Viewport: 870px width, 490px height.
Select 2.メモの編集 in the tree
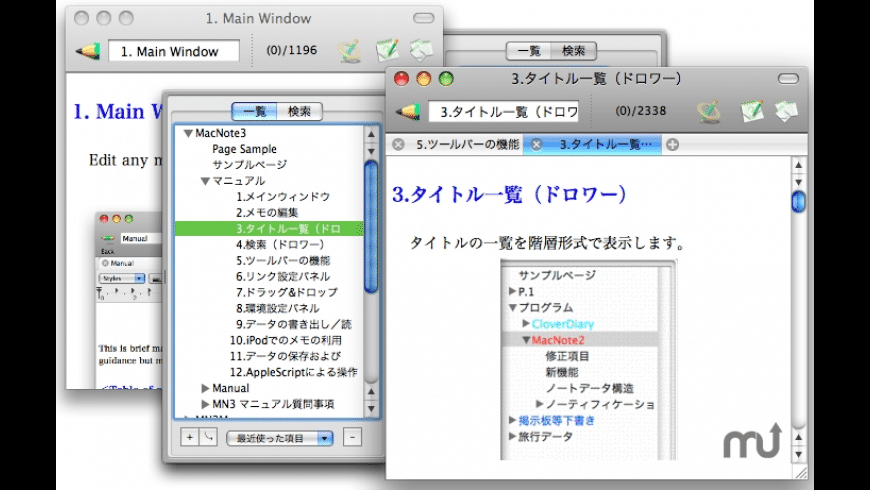[267, 213]
